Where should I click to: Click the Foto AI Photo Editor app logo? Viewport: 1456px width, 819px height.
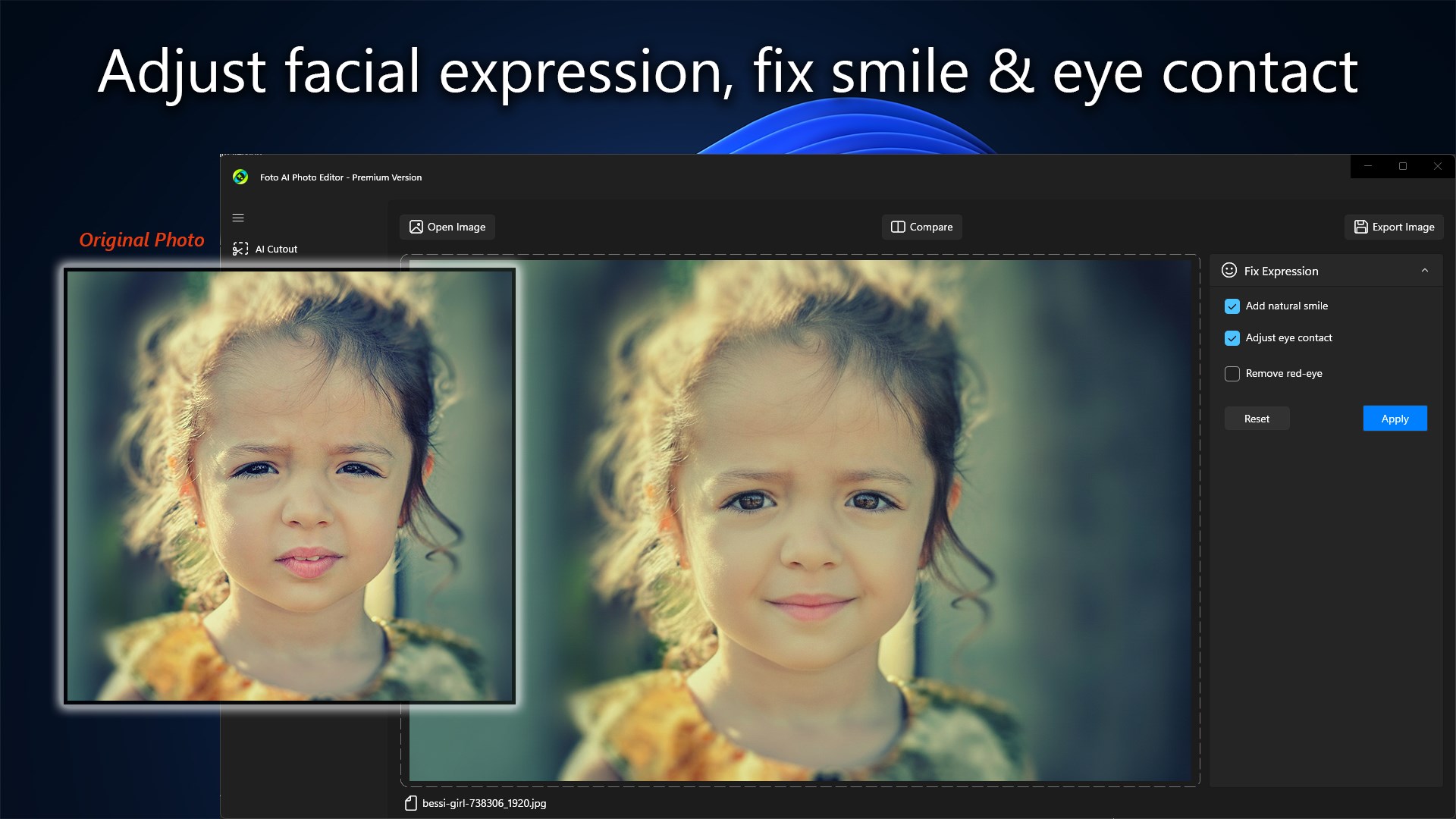click(x=240, y=177)
